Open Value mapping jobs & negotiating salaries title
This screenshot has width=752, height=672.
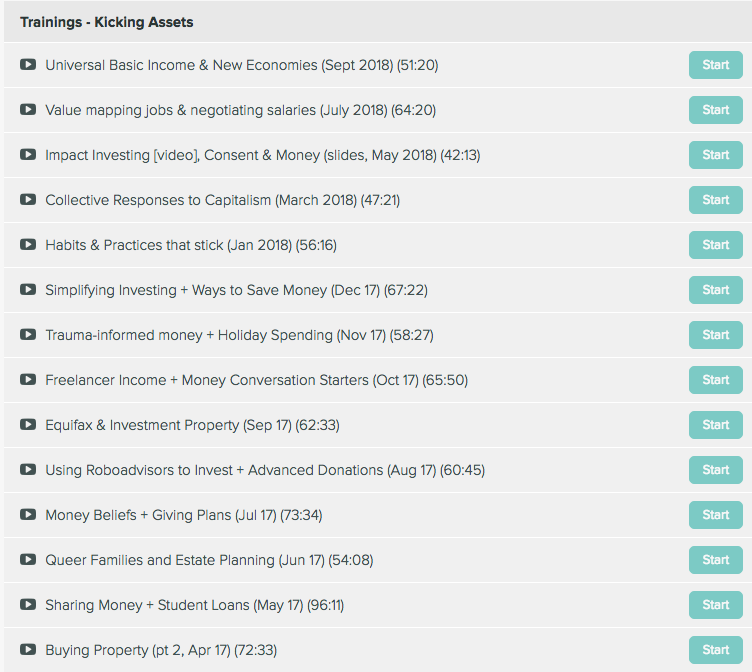240,110
